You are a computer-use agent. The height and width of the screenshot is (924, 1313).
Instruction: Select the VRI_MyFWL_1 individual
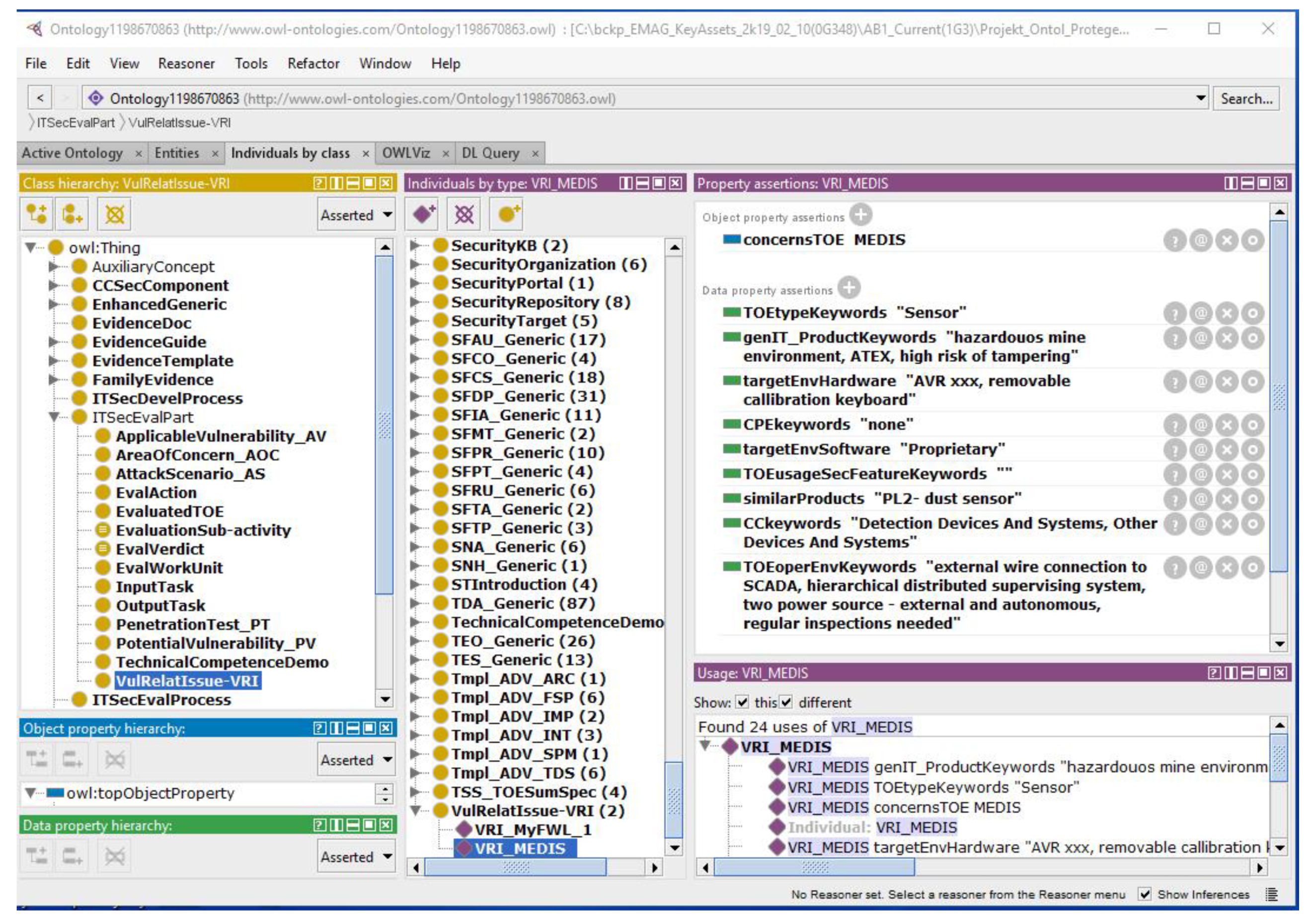532,830
